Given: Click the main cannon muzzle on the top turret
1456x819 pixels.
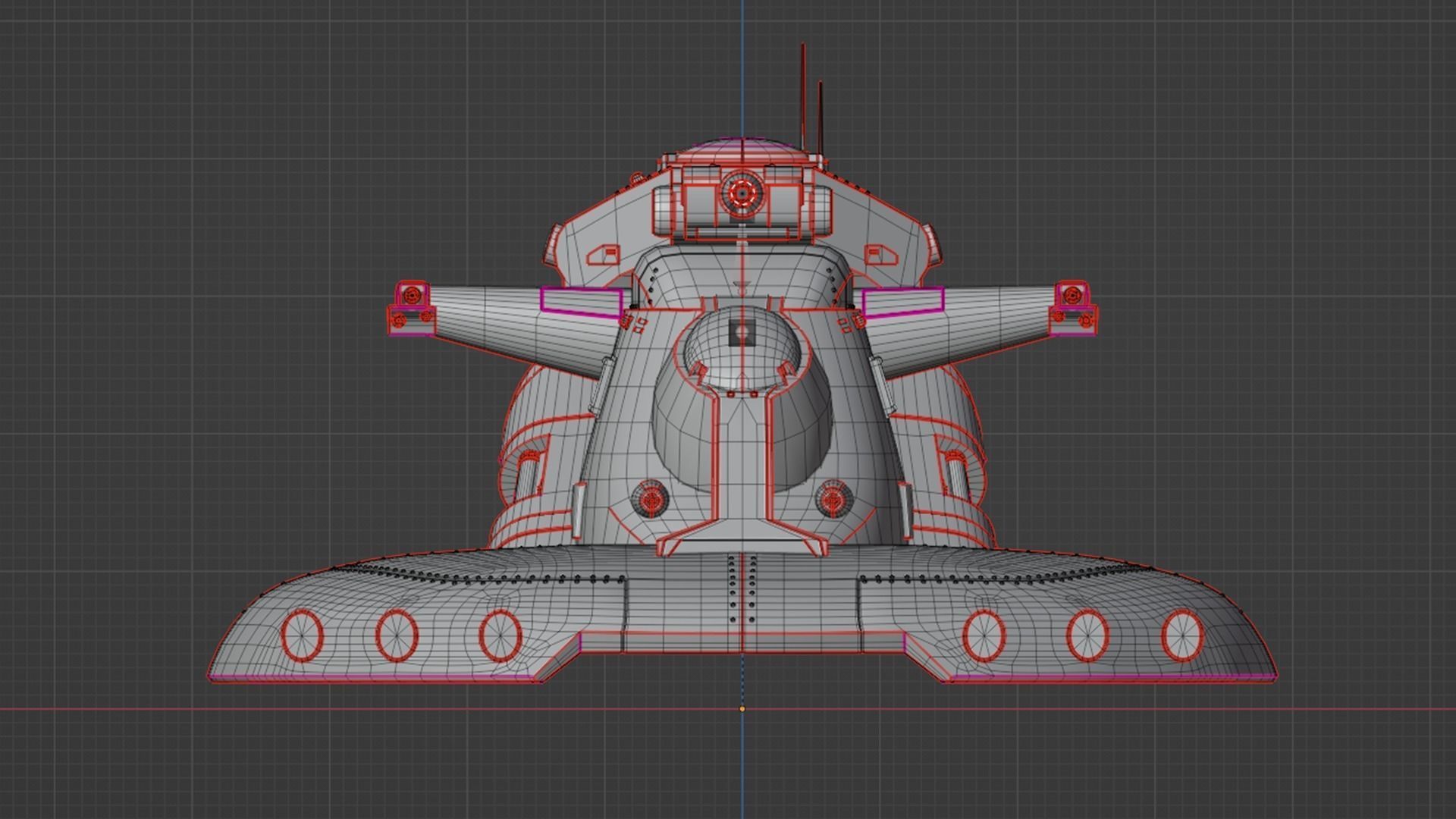Looking at the screenshot, I should [742, 194].
